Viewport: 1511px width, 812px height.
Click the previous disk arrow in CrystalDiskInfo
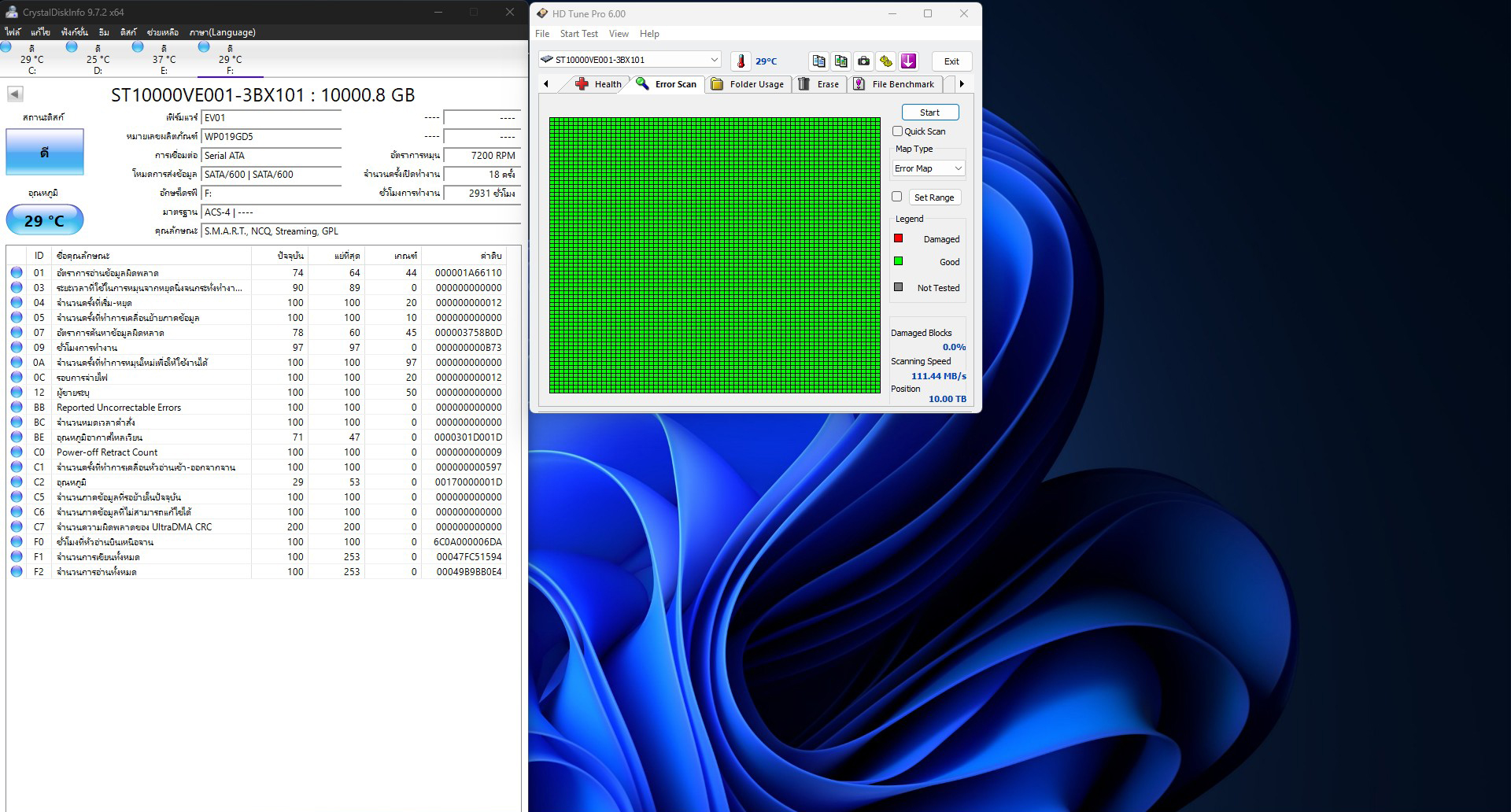[15, 94]
